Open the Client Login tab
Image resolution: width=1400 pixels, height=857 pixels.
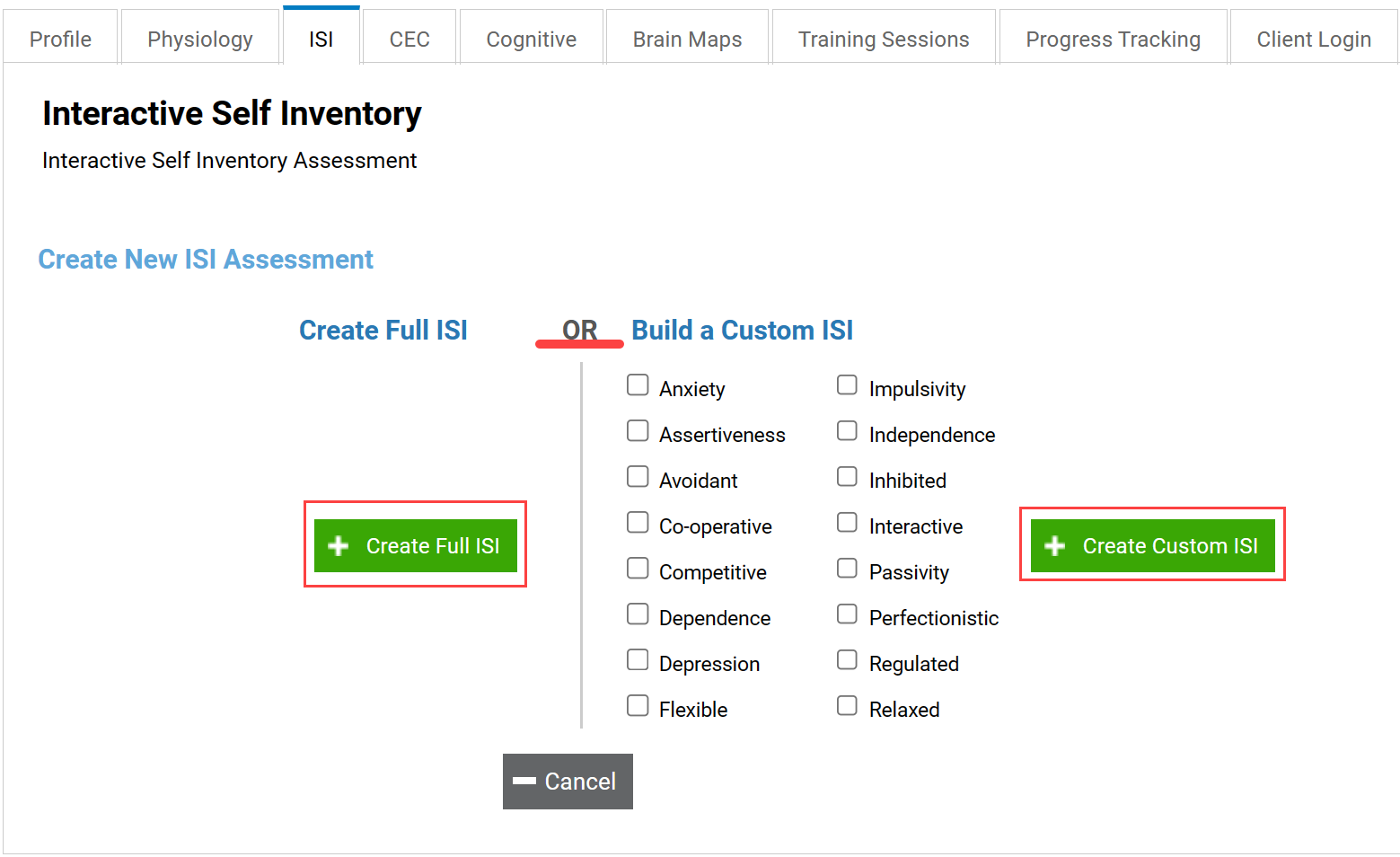click(x=1314, y=39)
